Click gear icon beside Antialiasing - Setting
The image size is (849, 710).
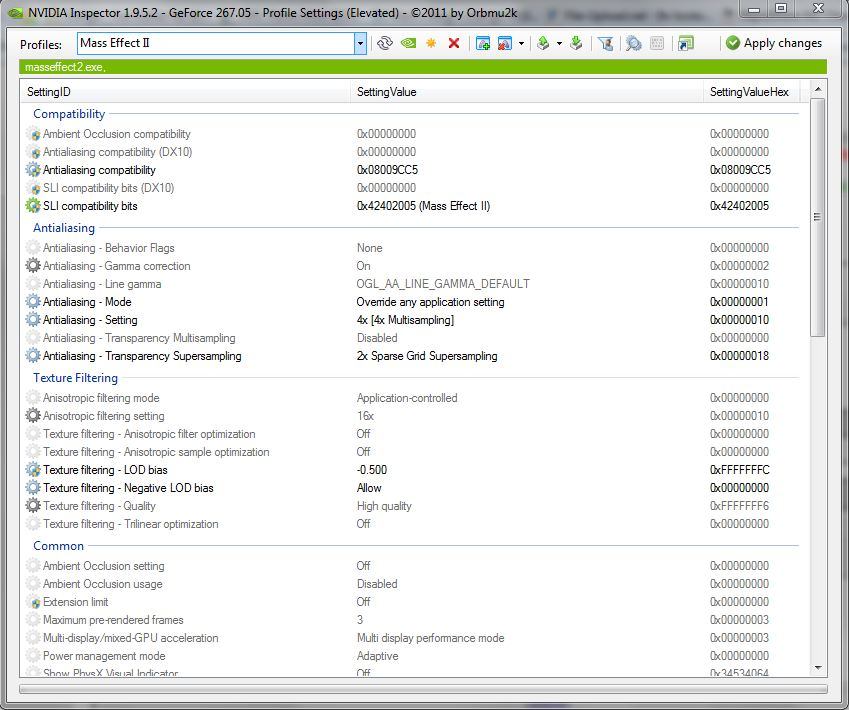[x=33, y=320]
